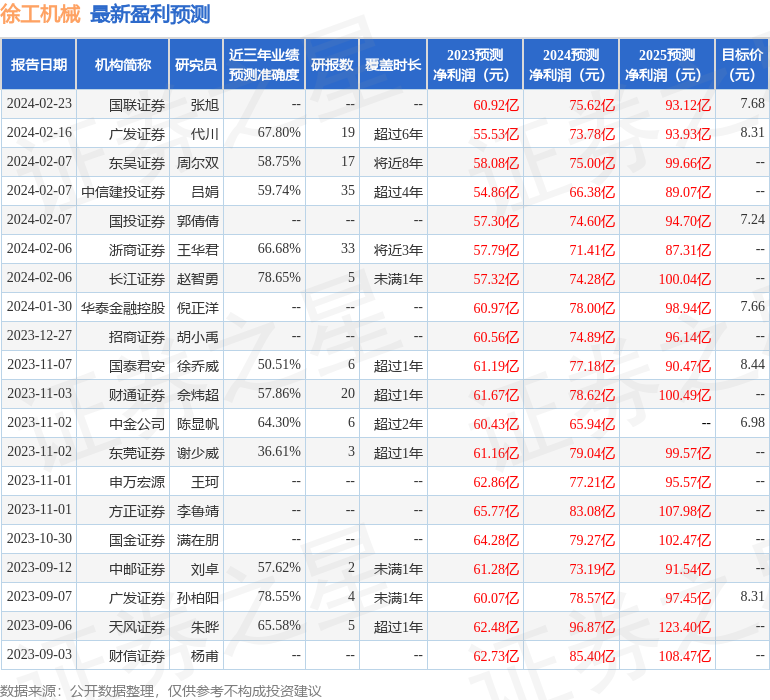Screen dimensions: 770x700
Task: Select target price 8.44
Action: (752, 364)
